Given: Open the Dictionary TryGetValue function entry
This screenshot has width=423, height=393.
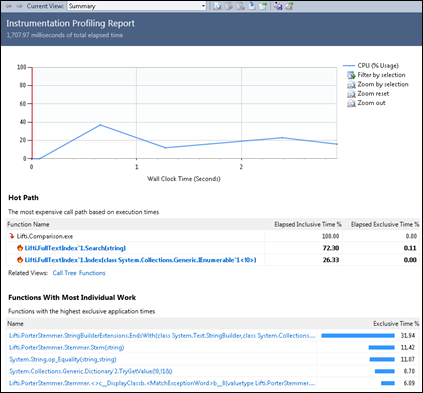Looking at the screenshot, I should point(91,371).
